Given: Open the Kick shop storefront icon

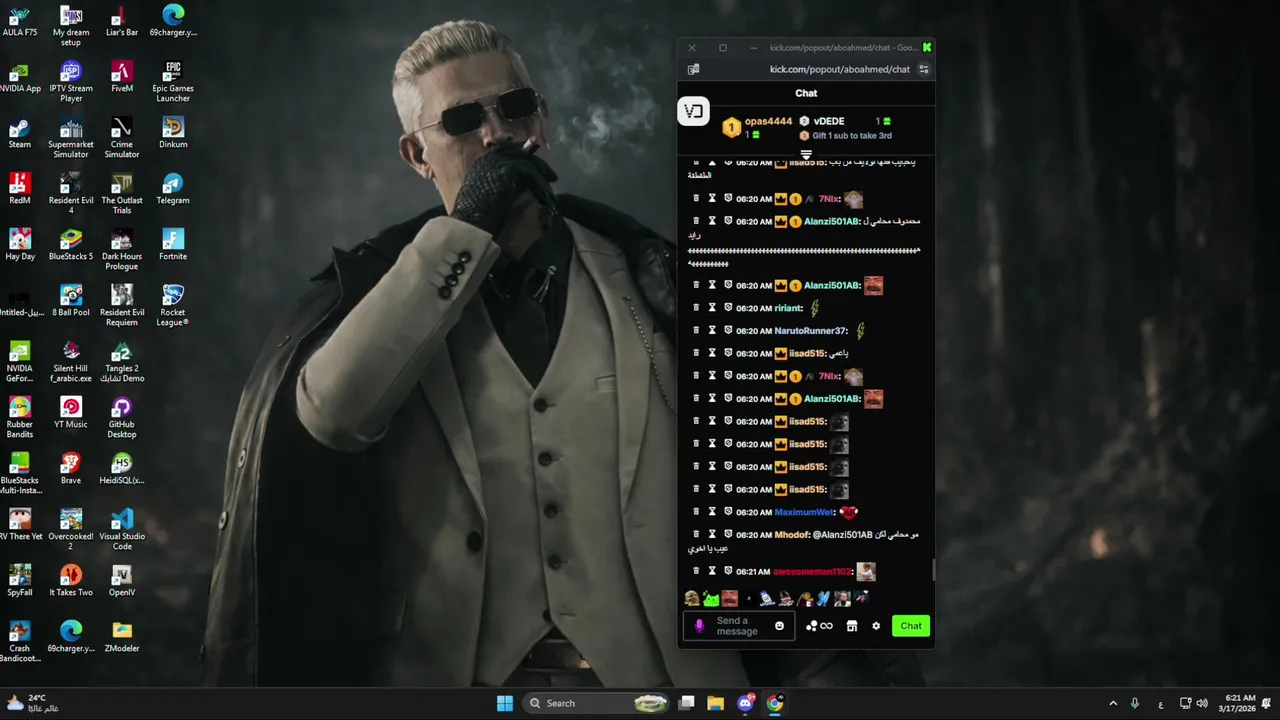Looking at the screenshot, I should pyautogui.click(x=852, y=626).
